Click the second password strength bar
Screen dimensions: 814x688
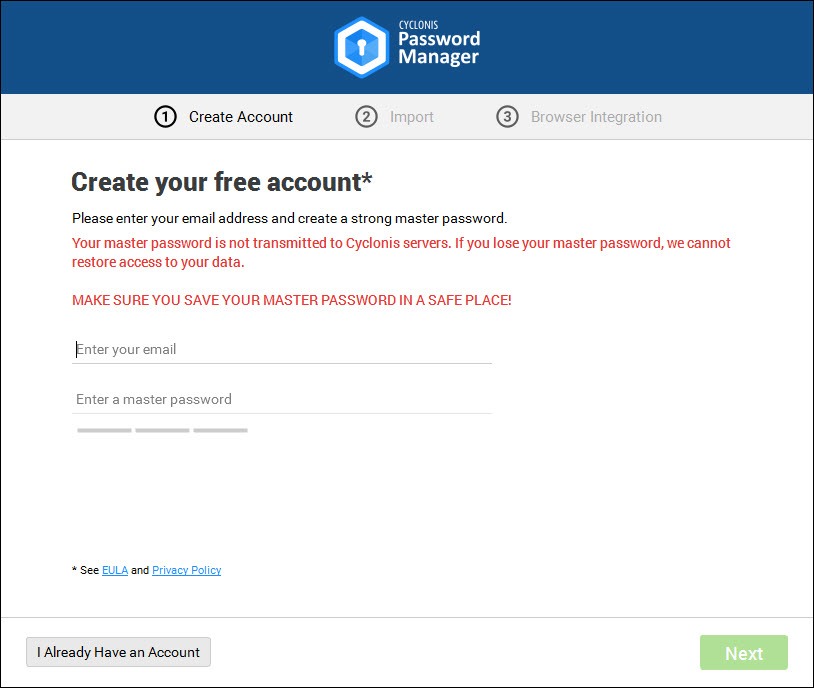pos(162,430)
